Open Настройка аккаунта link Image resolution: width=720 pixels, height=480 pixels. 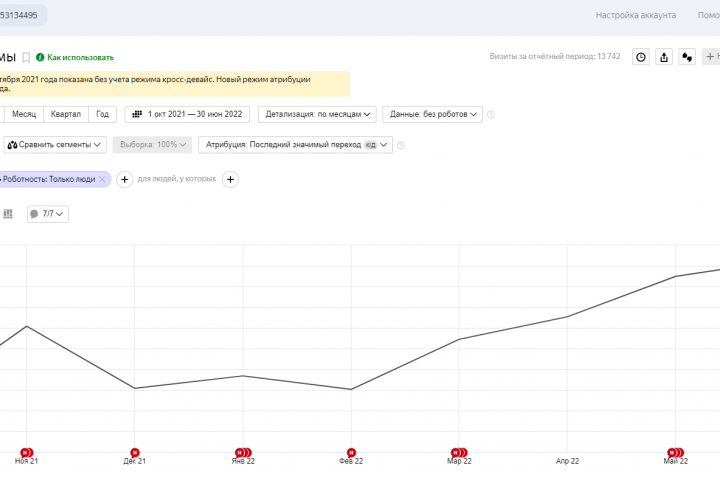point(636,15)
